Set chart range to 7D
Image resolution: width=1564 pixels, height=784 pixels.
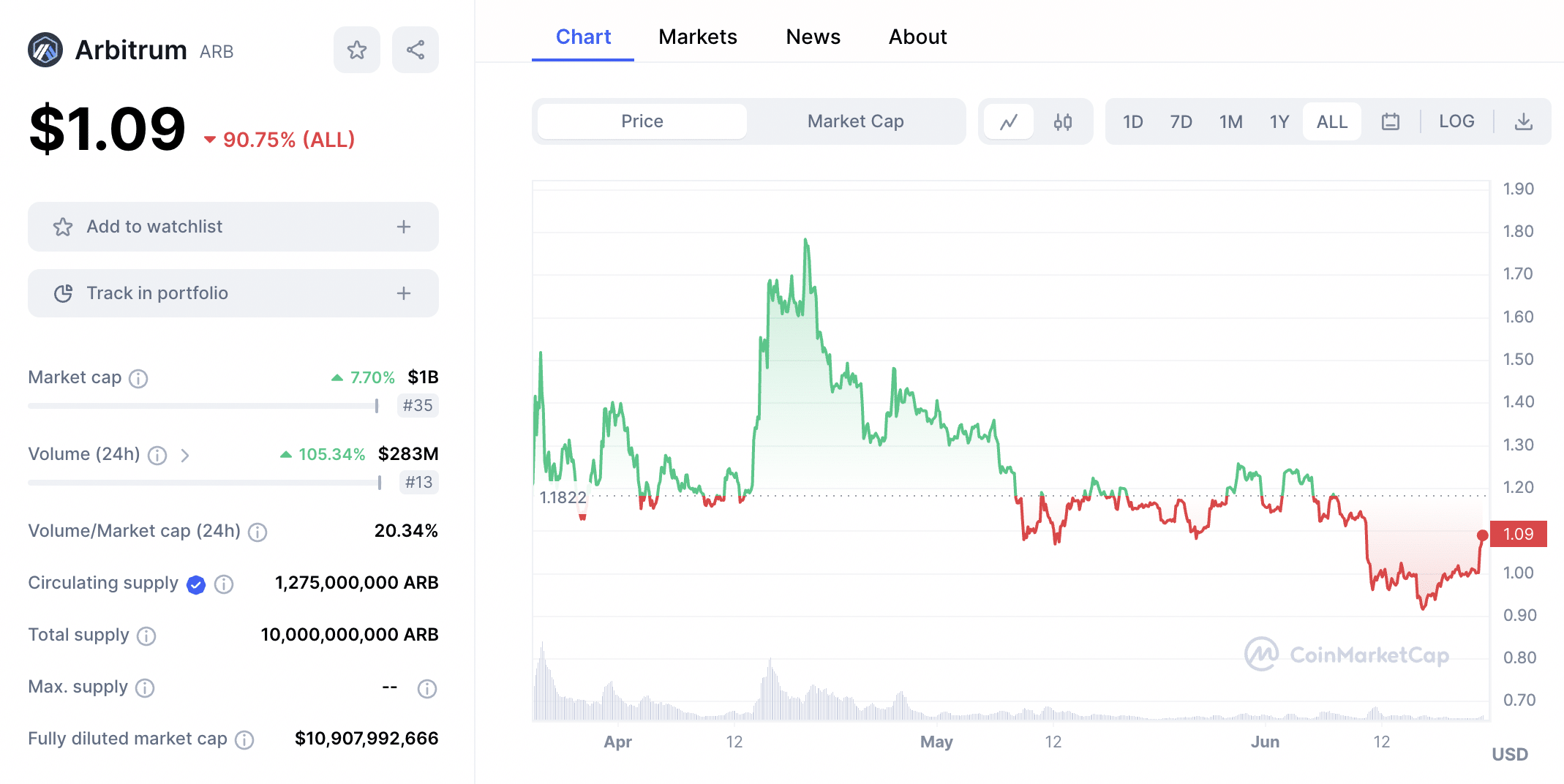pos(1181,121)
